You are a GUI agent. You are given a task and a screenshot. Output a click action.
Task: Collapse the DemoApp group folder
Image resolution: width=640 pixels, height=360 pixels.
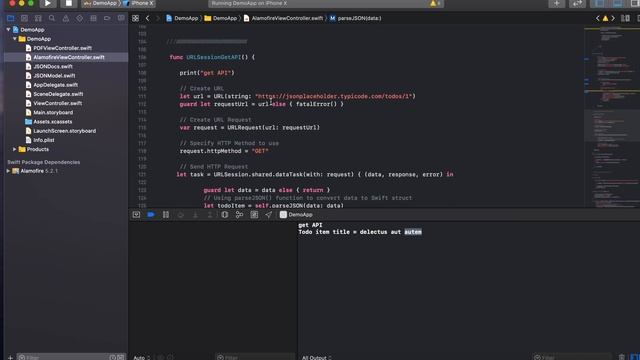(15, 39)
